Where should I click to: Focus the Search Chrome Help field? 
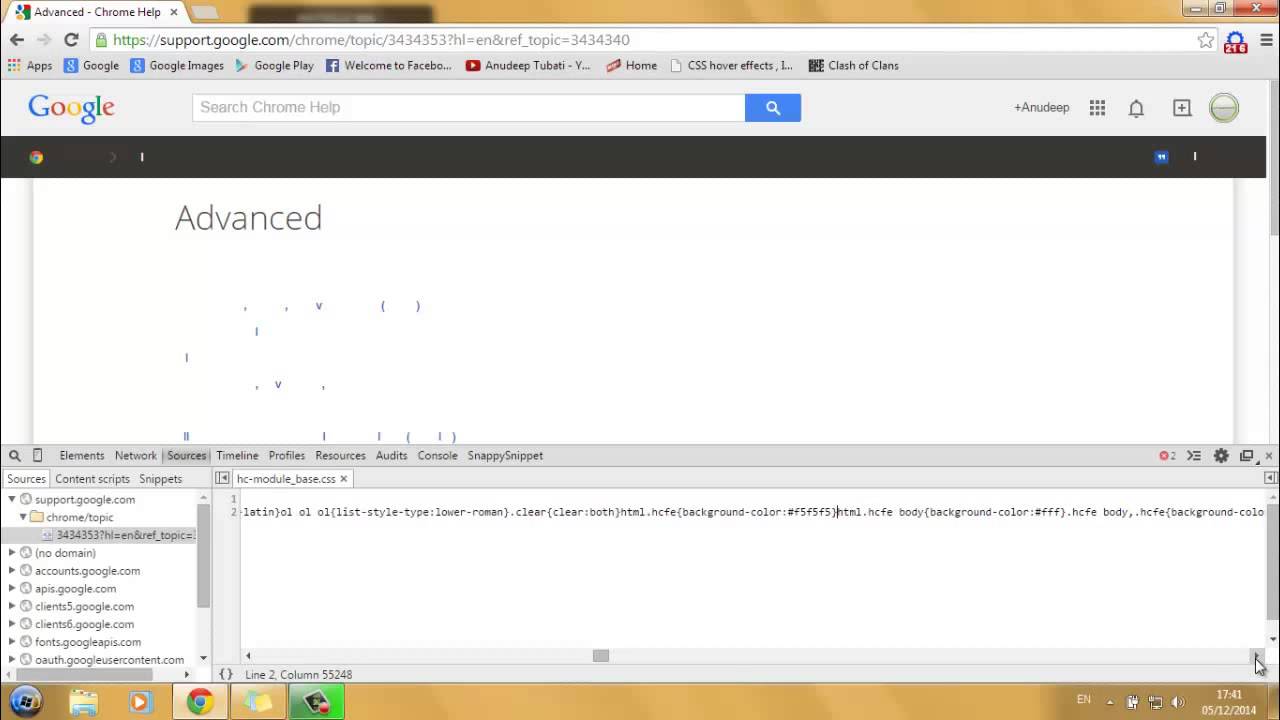coord(469,107)
